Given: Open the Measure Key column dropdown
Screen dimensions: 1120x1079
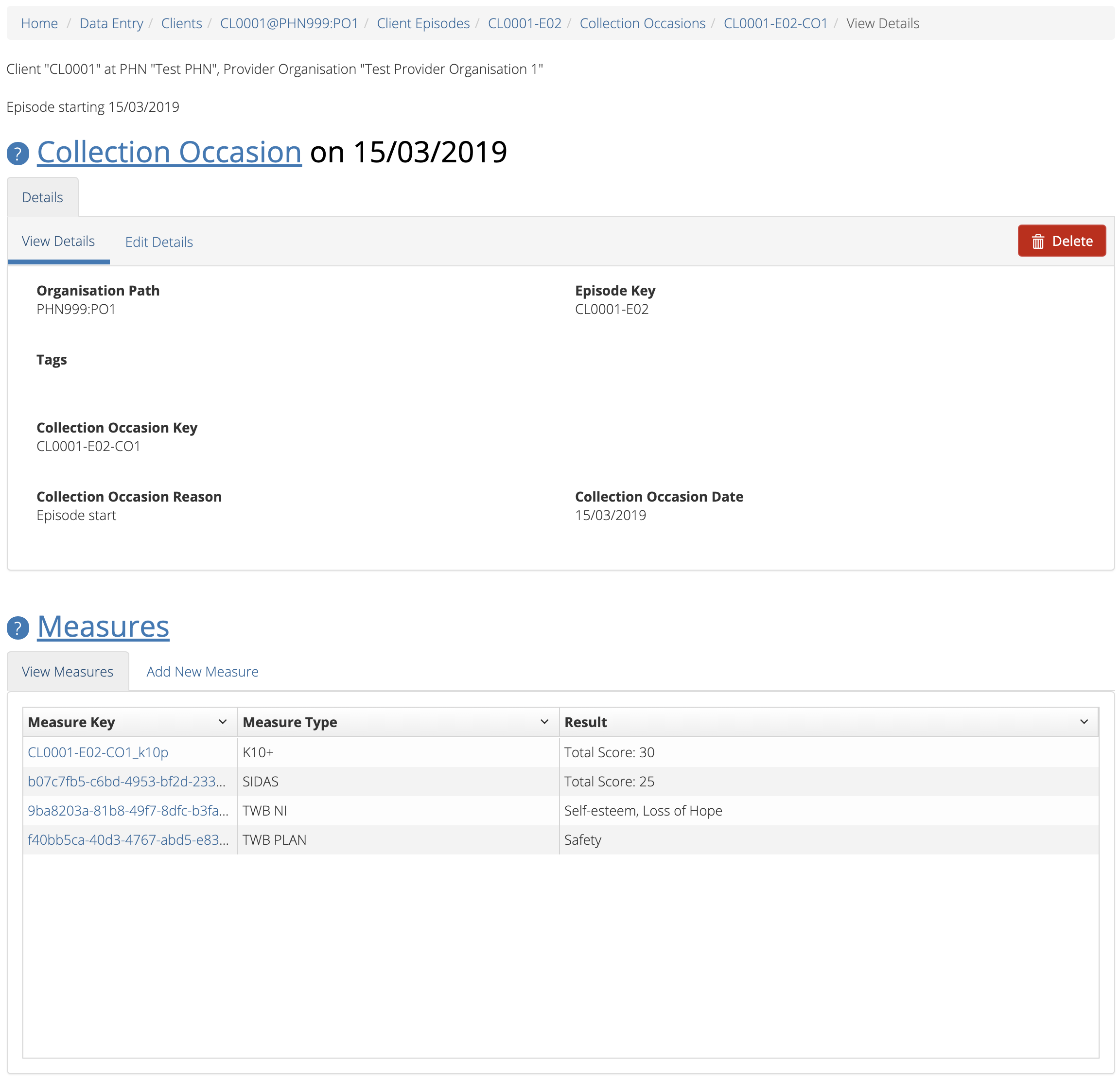Looking at the screenshot, I should point(222,722).
